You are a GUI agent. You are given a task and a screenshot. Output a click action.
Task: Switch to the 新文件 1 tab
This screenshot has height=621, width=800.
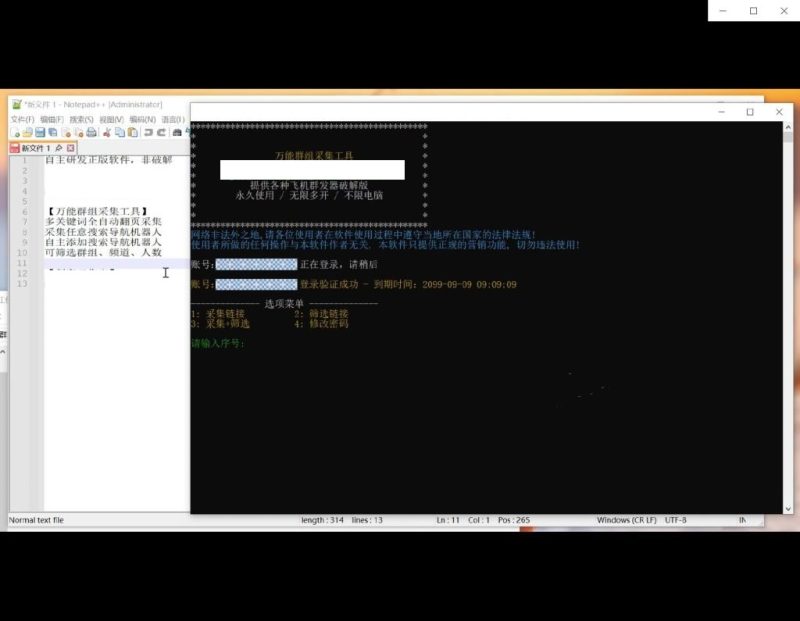click(35, 148)
